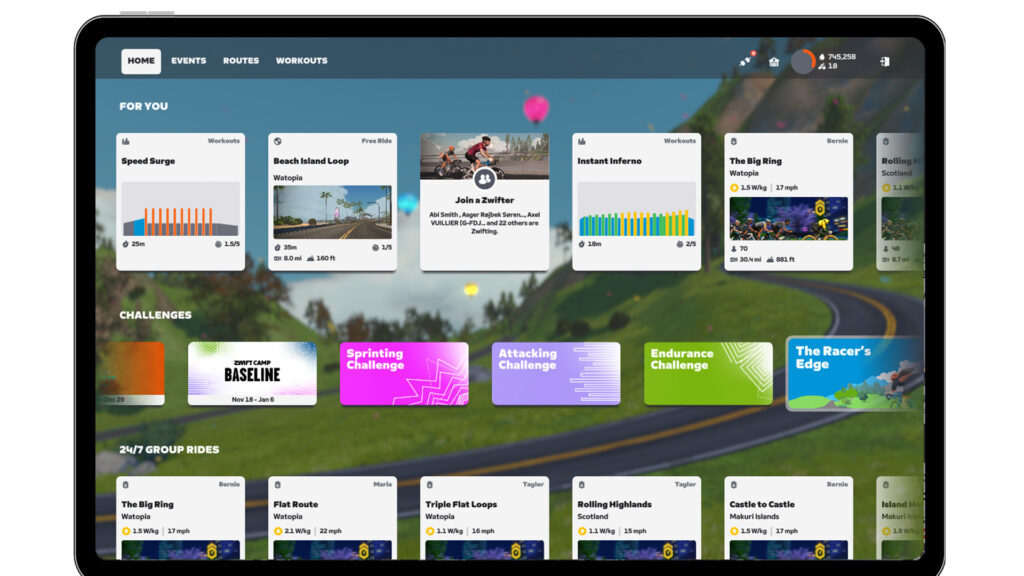Screen dimensions: 1024x576
Task: Click the drops droplet icon beside 745,258
Action: (822, 57)
